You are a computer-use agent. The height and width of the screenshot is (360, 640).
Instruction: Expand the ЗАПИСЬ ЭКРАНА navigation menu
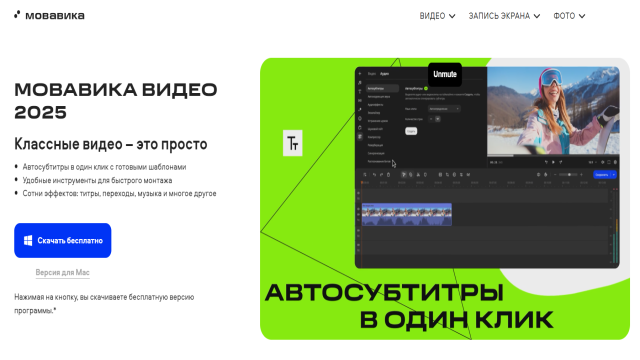[x=504, y=16]
